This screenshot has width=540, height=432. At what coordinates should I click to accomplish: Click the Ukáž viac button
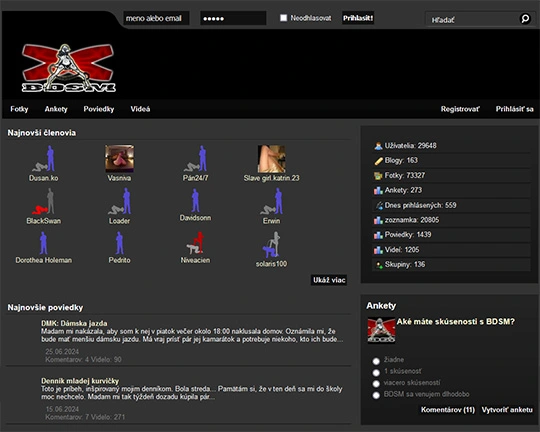point(329,280)
